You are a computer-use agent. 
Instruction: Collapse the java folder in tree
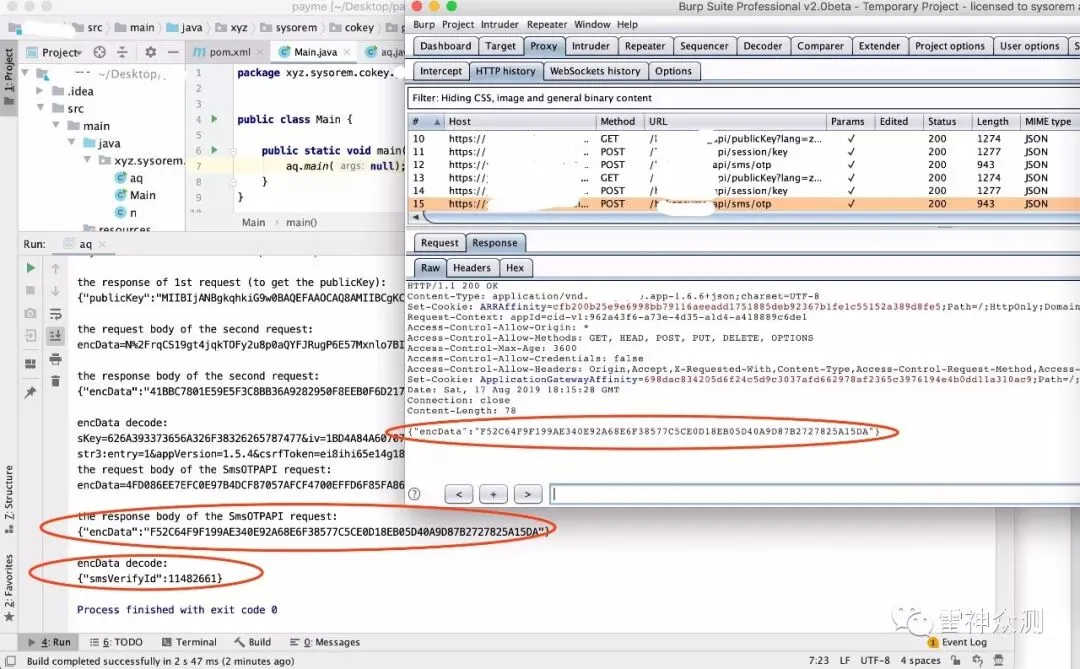(x=72, y=142)
